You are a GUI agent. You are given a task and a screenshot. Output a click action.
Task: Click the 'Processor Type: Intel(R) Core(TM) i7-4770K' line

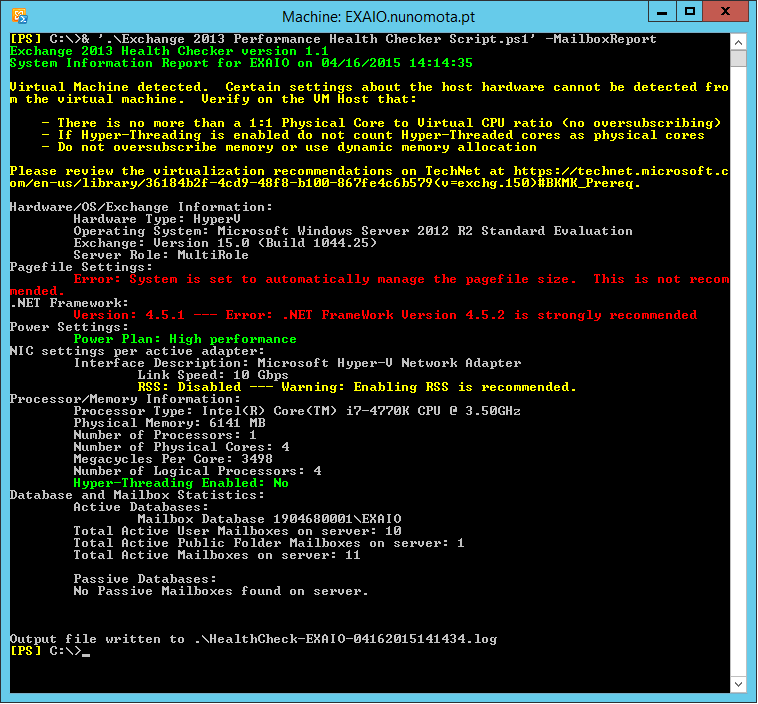[297, 411]
